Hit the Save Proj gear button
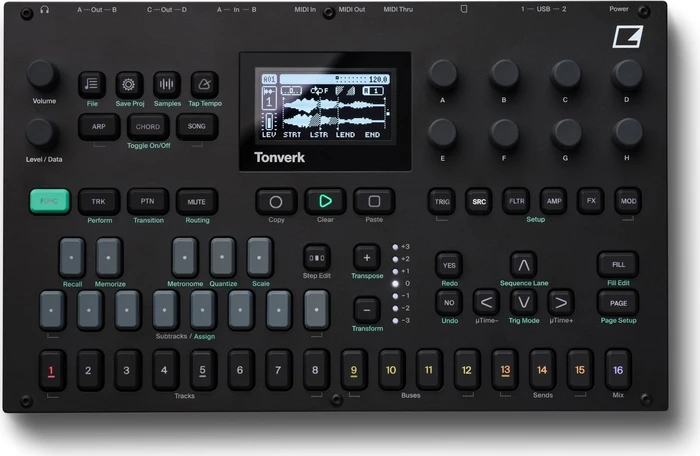This screenshot has height=456, width=700. pos(129,84)
